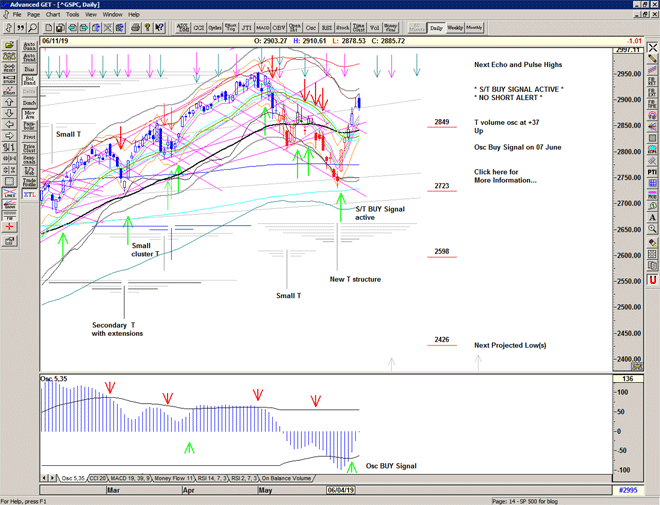The width and height of the screenshot is (660, 505).
Task: Click the MACD indicator toolbar button
Action: (262, 28)
